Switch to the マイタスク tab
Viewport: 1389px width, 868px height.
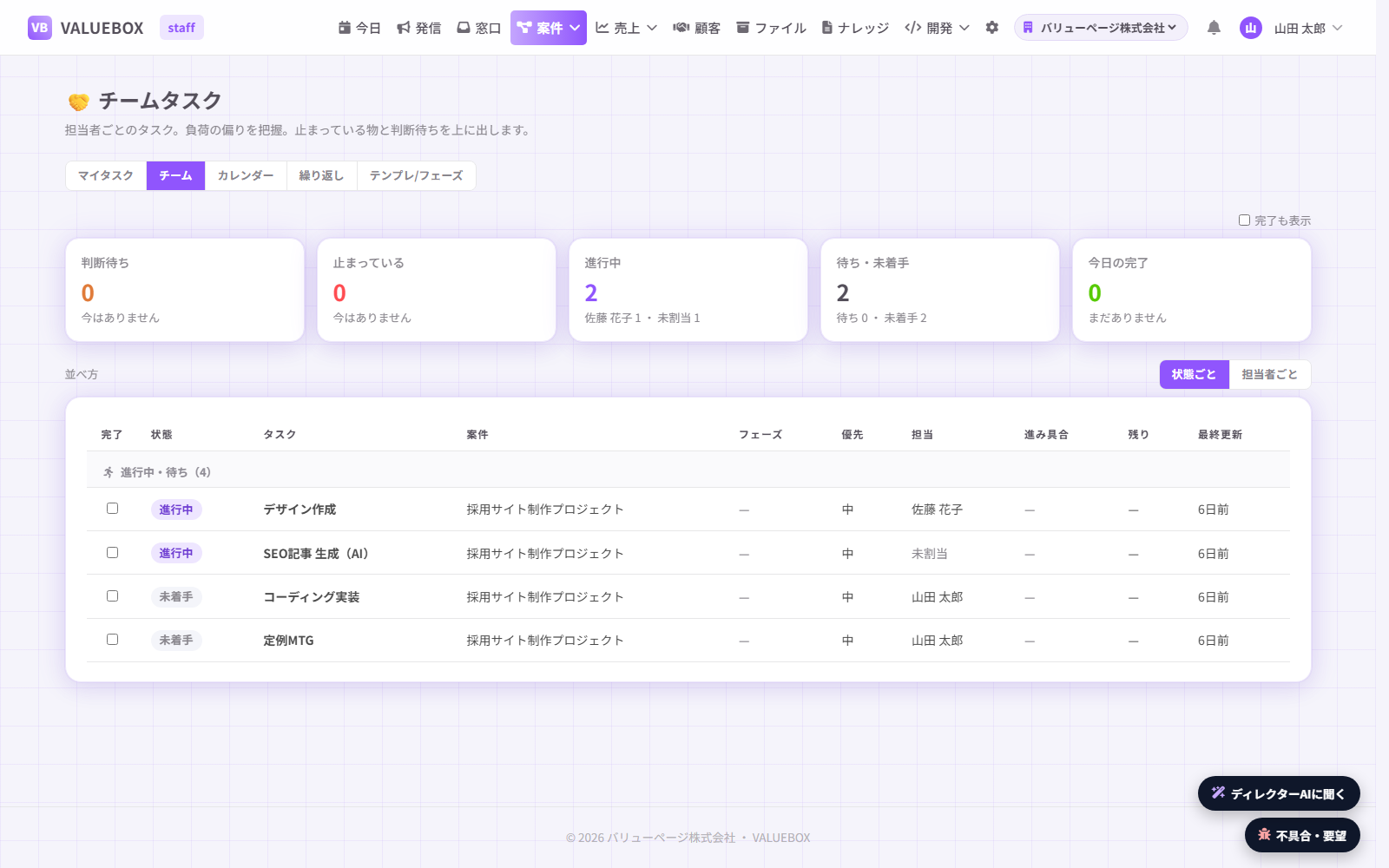pyautogui.click(x=106, y=175)
